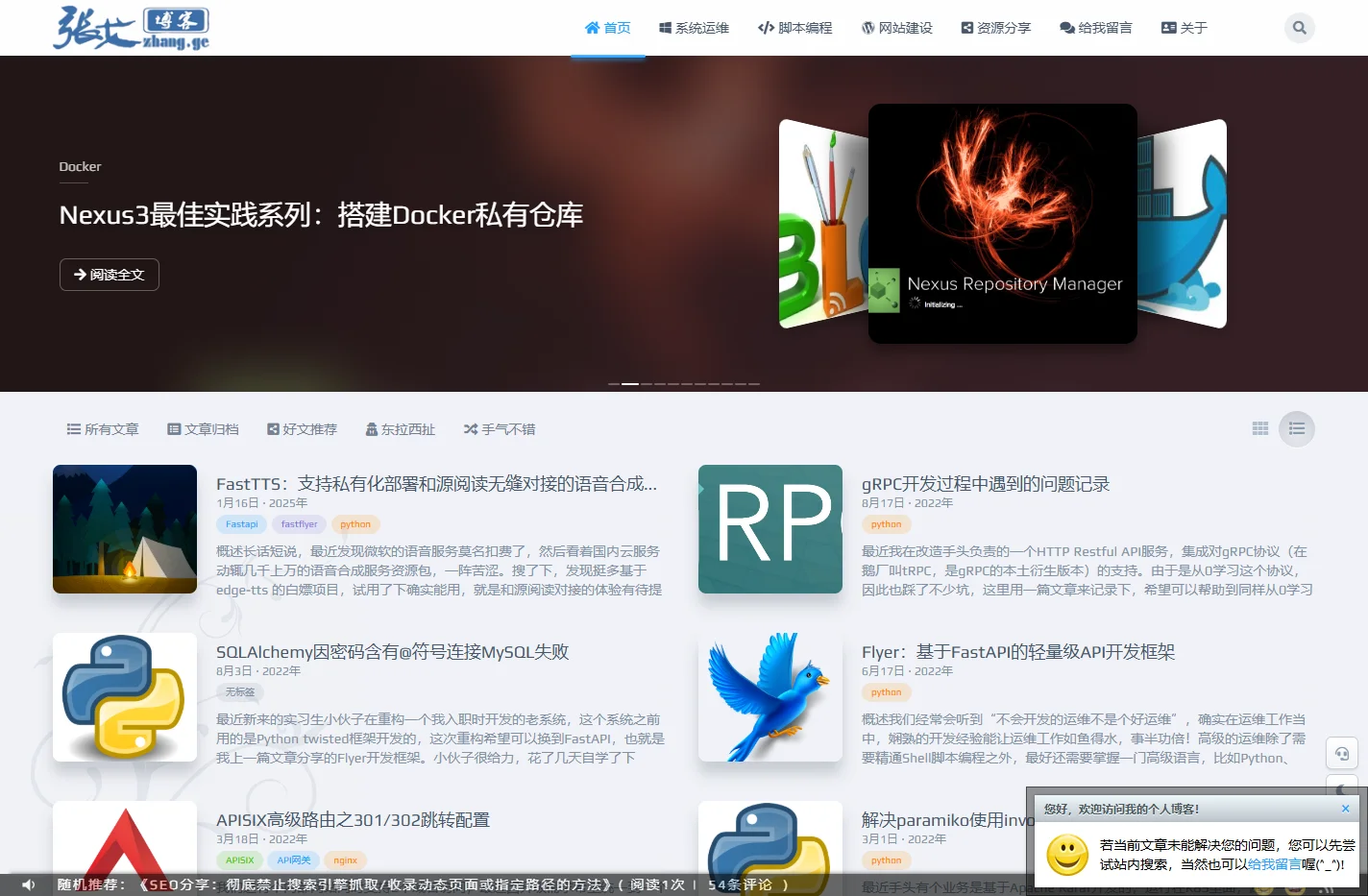Click the date 8月17日 · 2022年
Image resolution: width=1368 pixels, height=896 pixels.
click(908, 503)
